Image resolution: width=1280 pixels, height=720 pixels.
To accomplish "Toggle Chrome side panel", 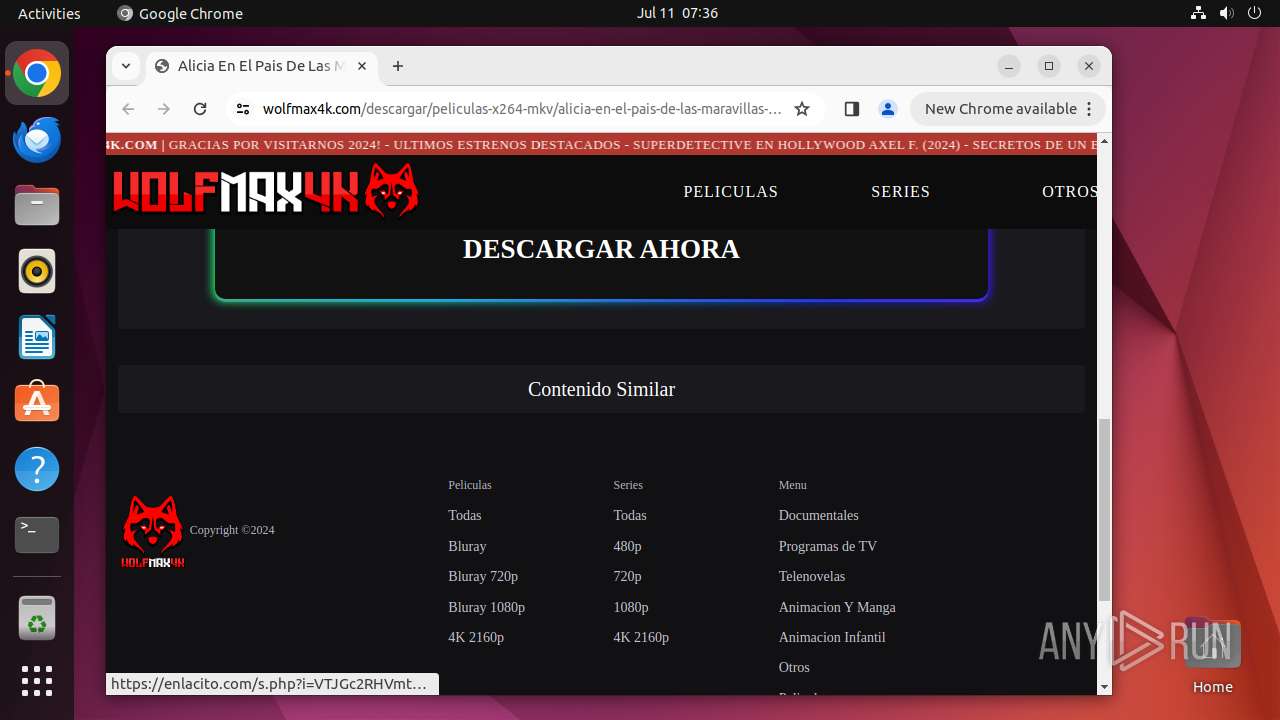I will [x=852, y=109].
